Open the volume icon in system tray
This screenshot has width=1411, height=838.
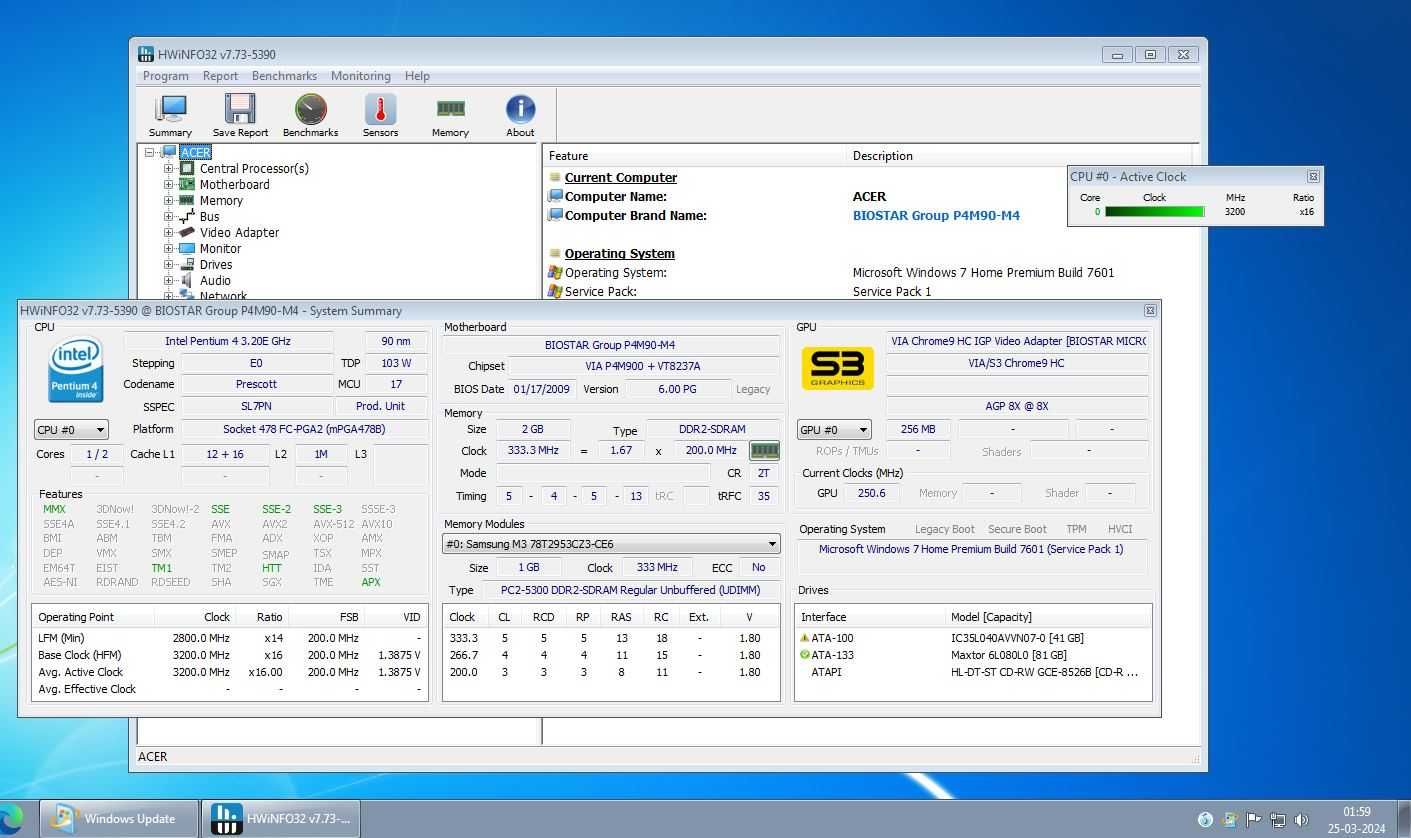point(1301,820)
